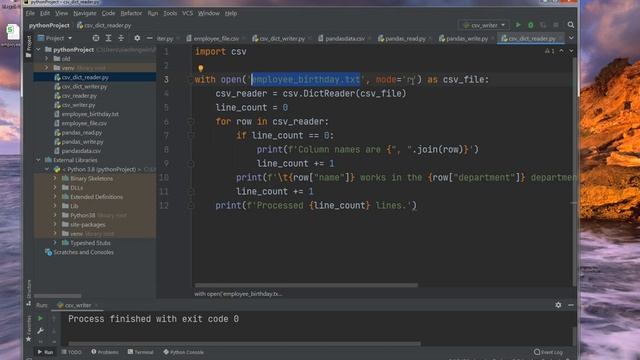Open Run panel settings gear
640x360 pixels.
[558, 305]
